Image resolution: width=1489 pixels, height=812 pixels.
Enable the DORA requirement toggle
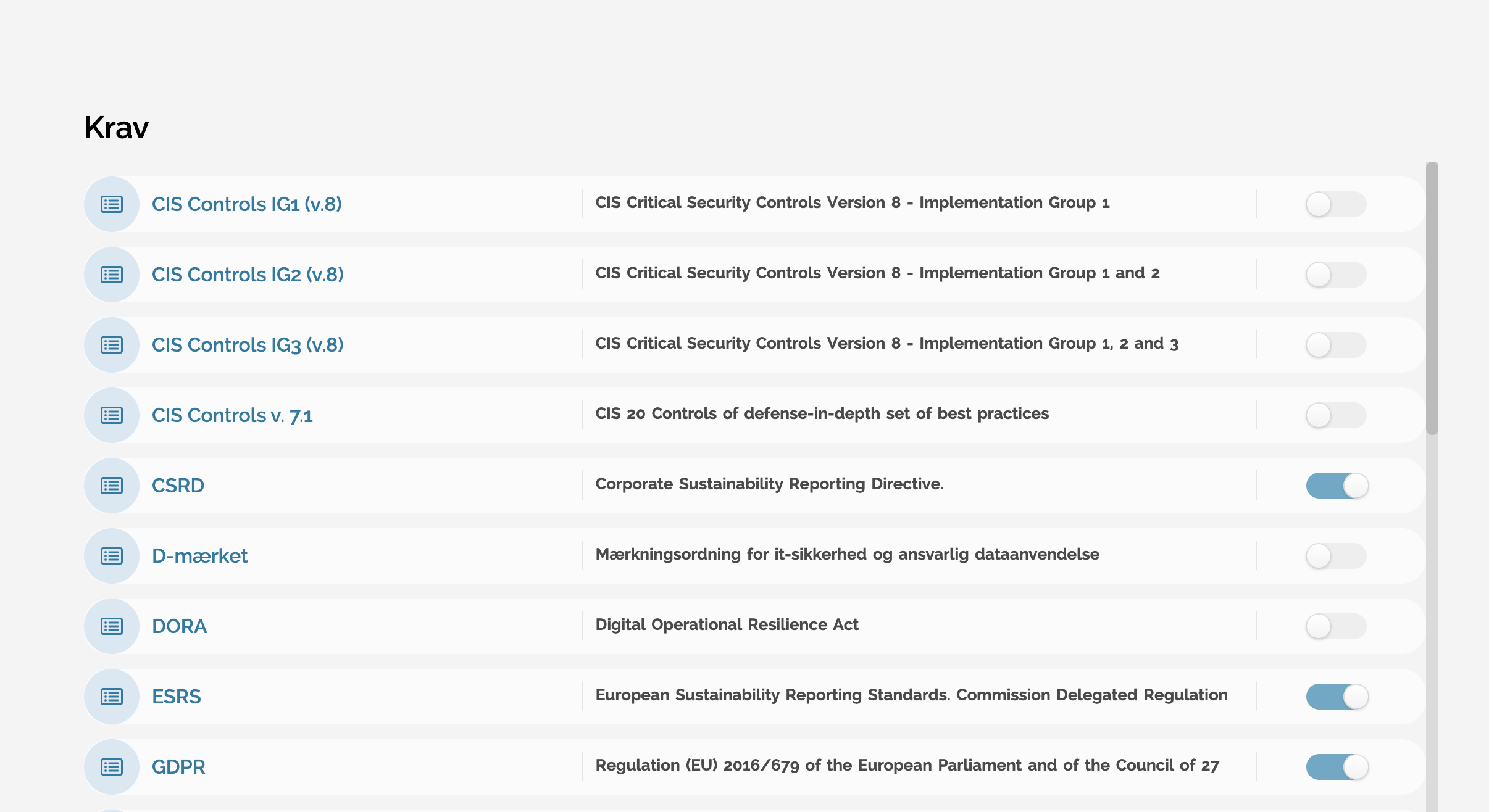1336,626
